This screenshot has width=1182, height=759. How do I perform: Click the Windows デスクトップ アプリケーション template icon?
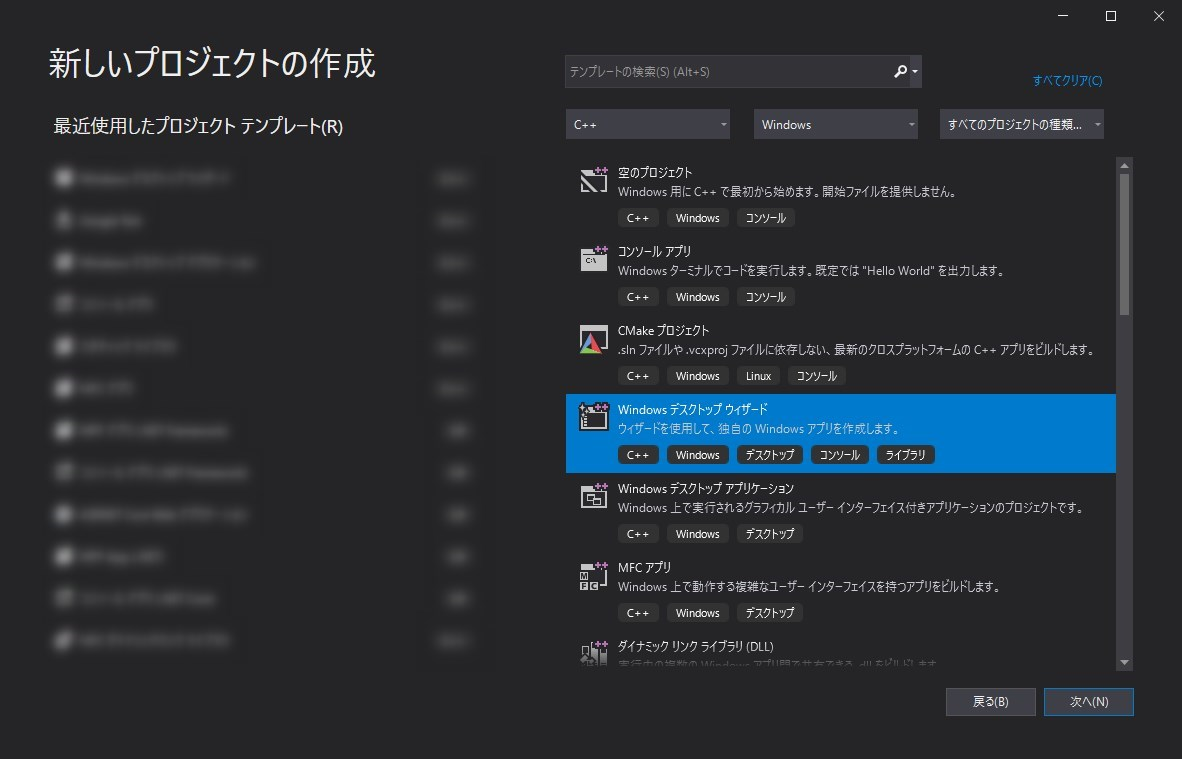(593, 496)
